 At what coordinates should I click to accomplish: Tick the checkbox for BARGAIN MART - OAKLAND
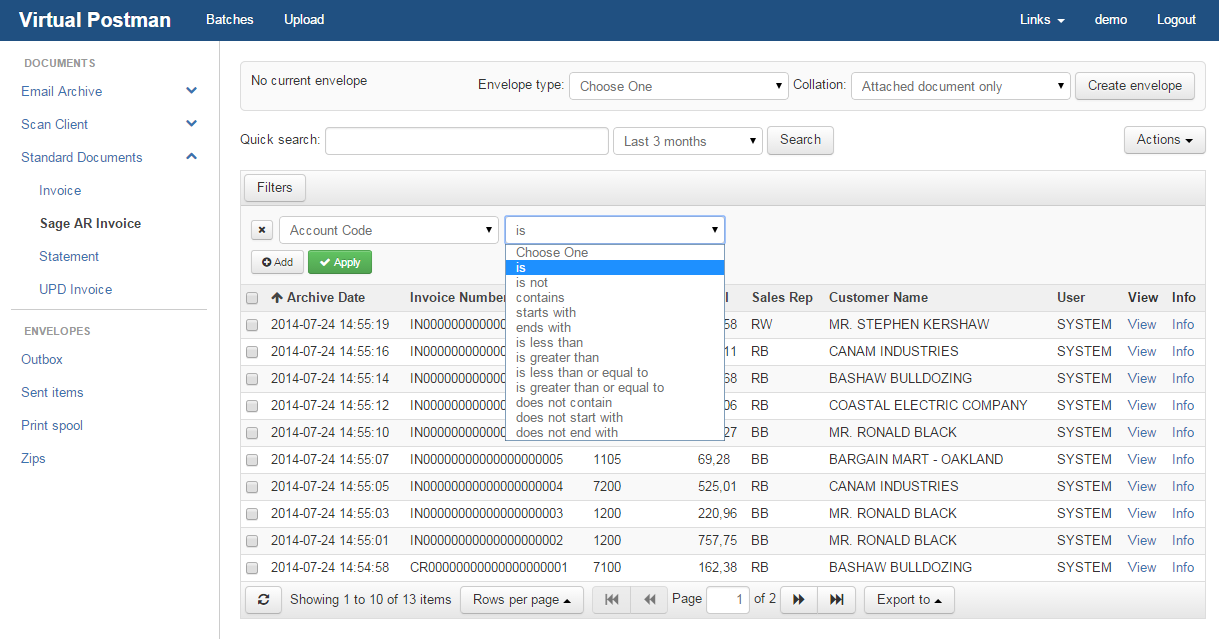tap(252, 460)
